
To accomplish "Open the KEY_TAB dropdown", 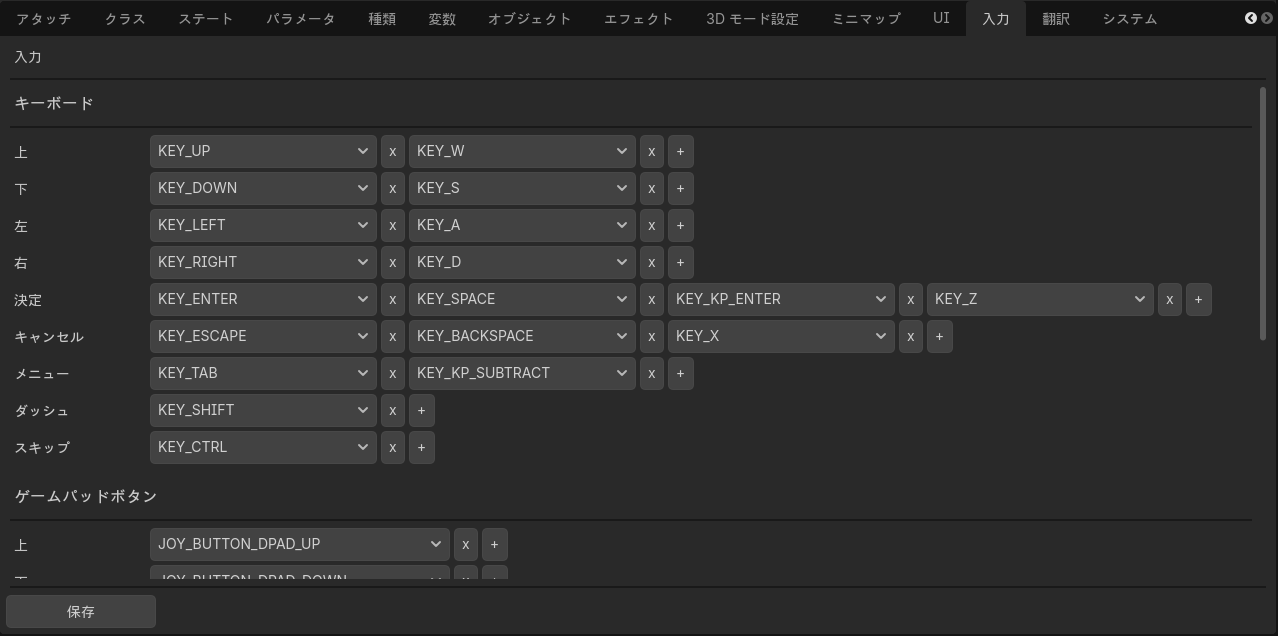I will (x=263, y=373).
